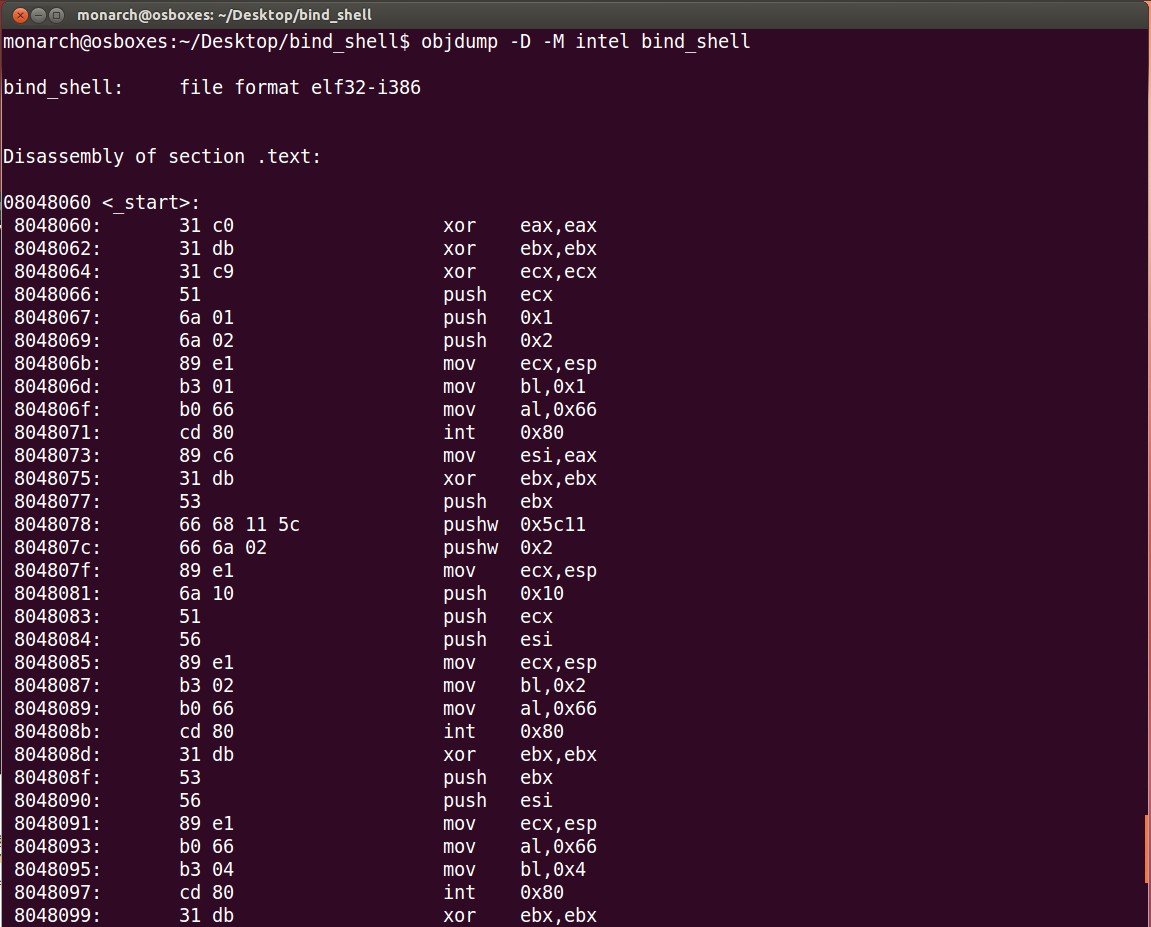Click address '8048060:' in the listing
Screen dimensions: 1151x927
(x=57, y=225)
